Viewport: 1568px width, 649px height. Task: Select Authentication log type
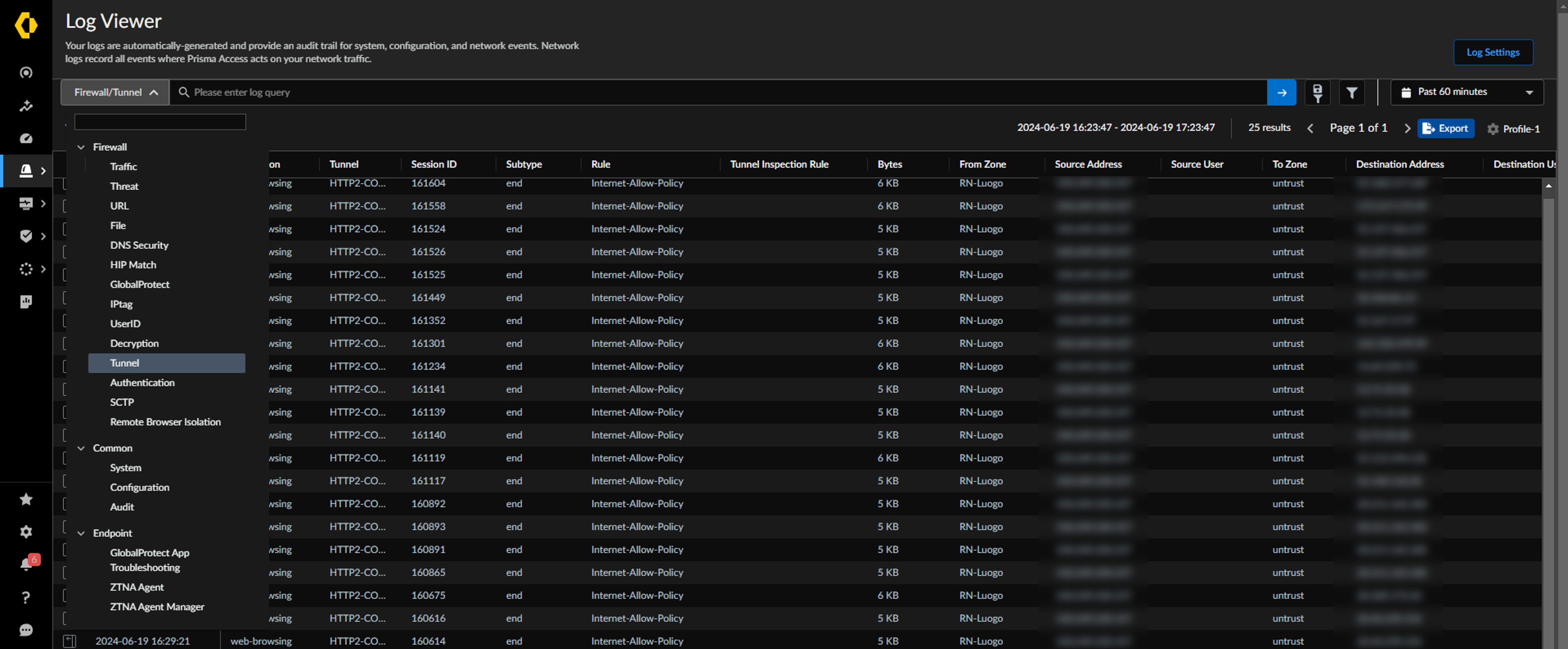143,383
